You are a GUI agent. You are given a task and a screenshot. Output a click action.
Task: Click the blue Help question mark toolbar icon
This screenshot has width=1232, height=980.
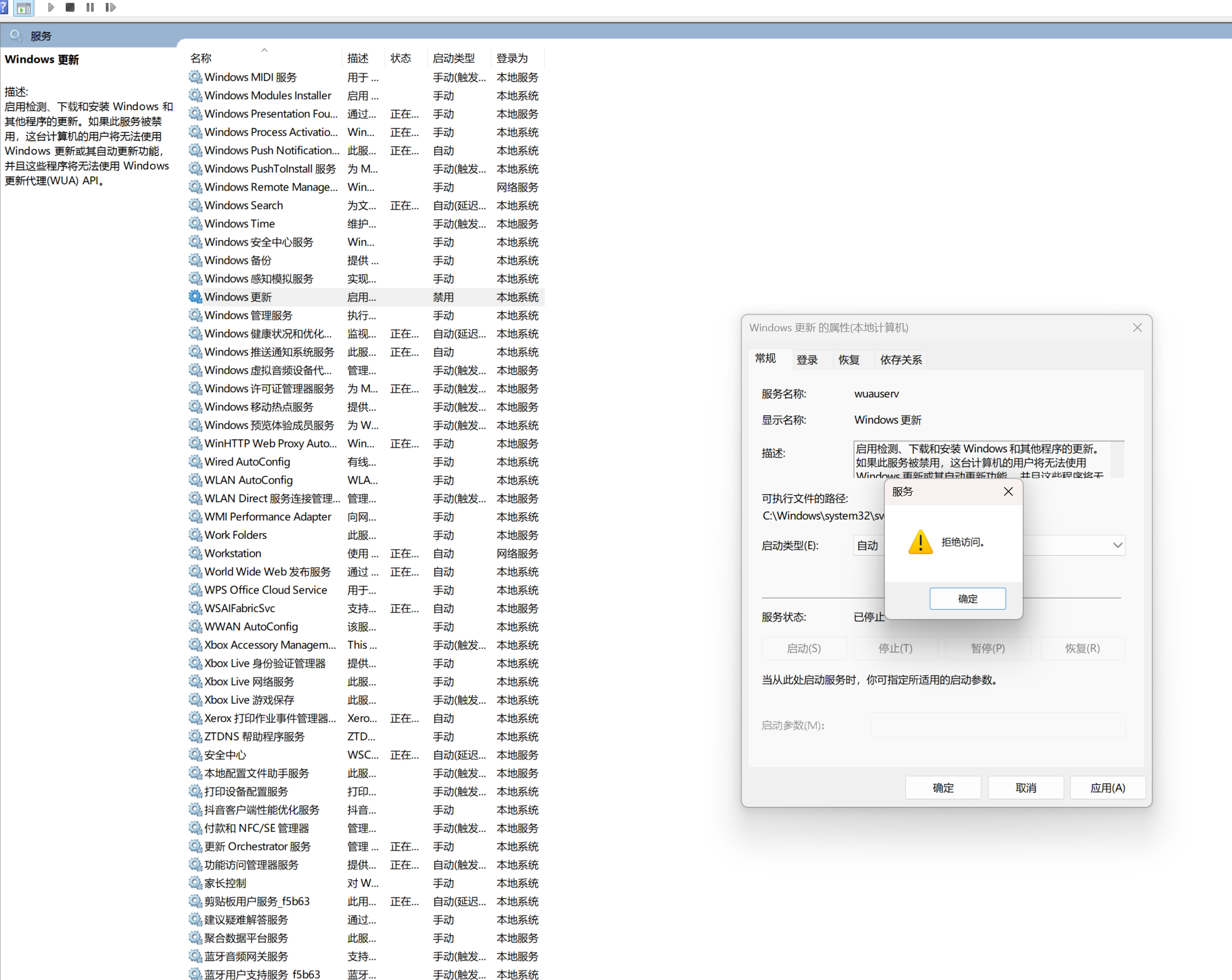[3, 8]
